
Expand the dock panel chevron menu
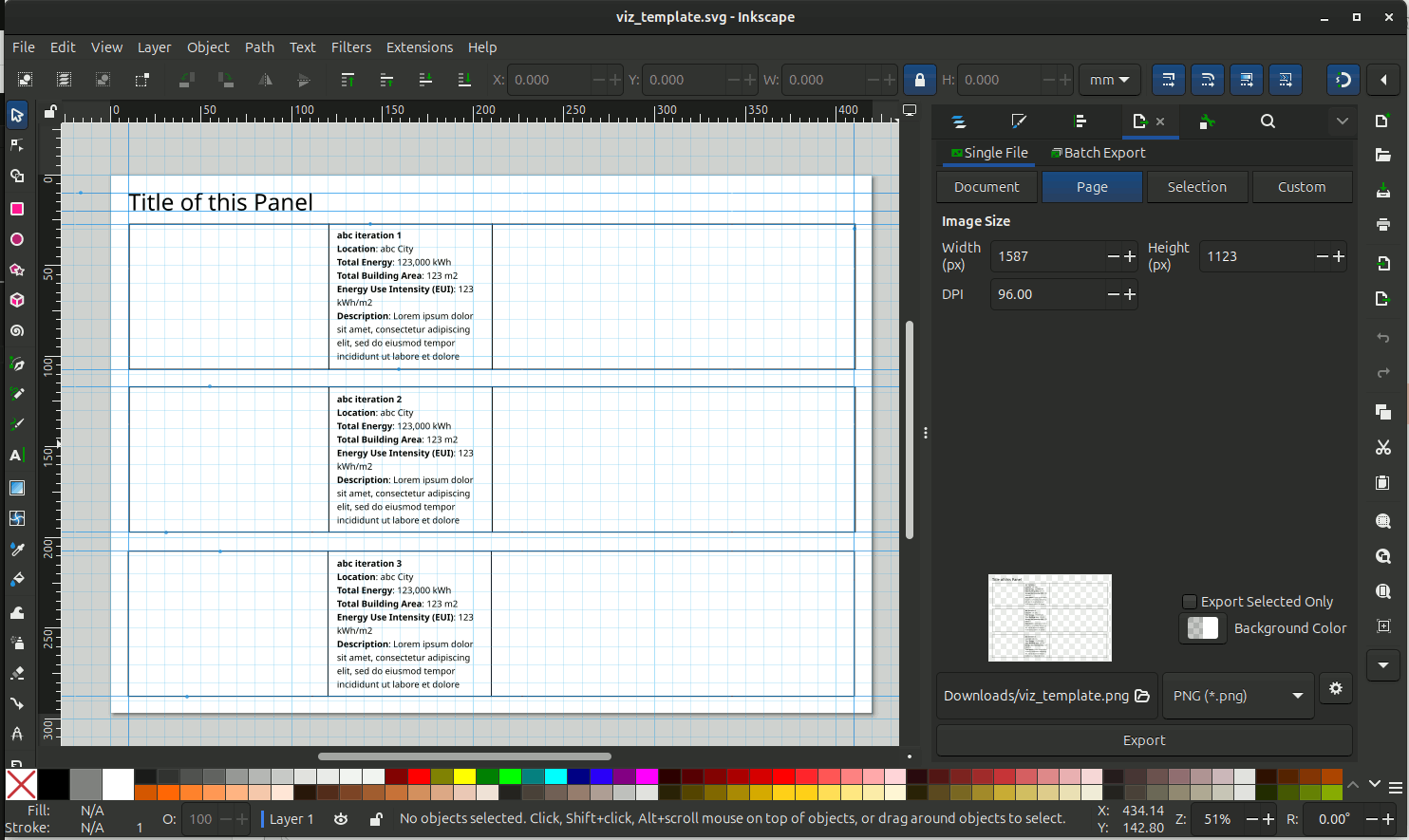coord(1342,121)
